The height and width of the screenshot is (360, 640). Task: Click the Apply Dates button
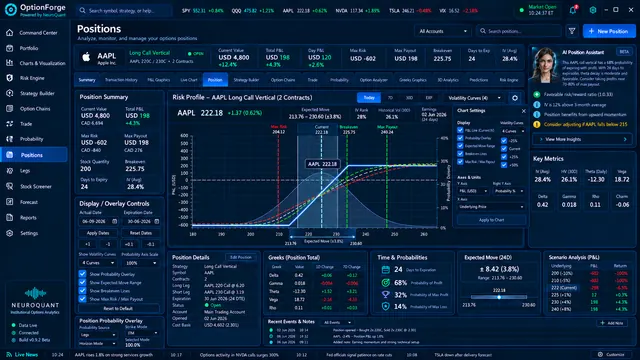[x=98, y=233]
